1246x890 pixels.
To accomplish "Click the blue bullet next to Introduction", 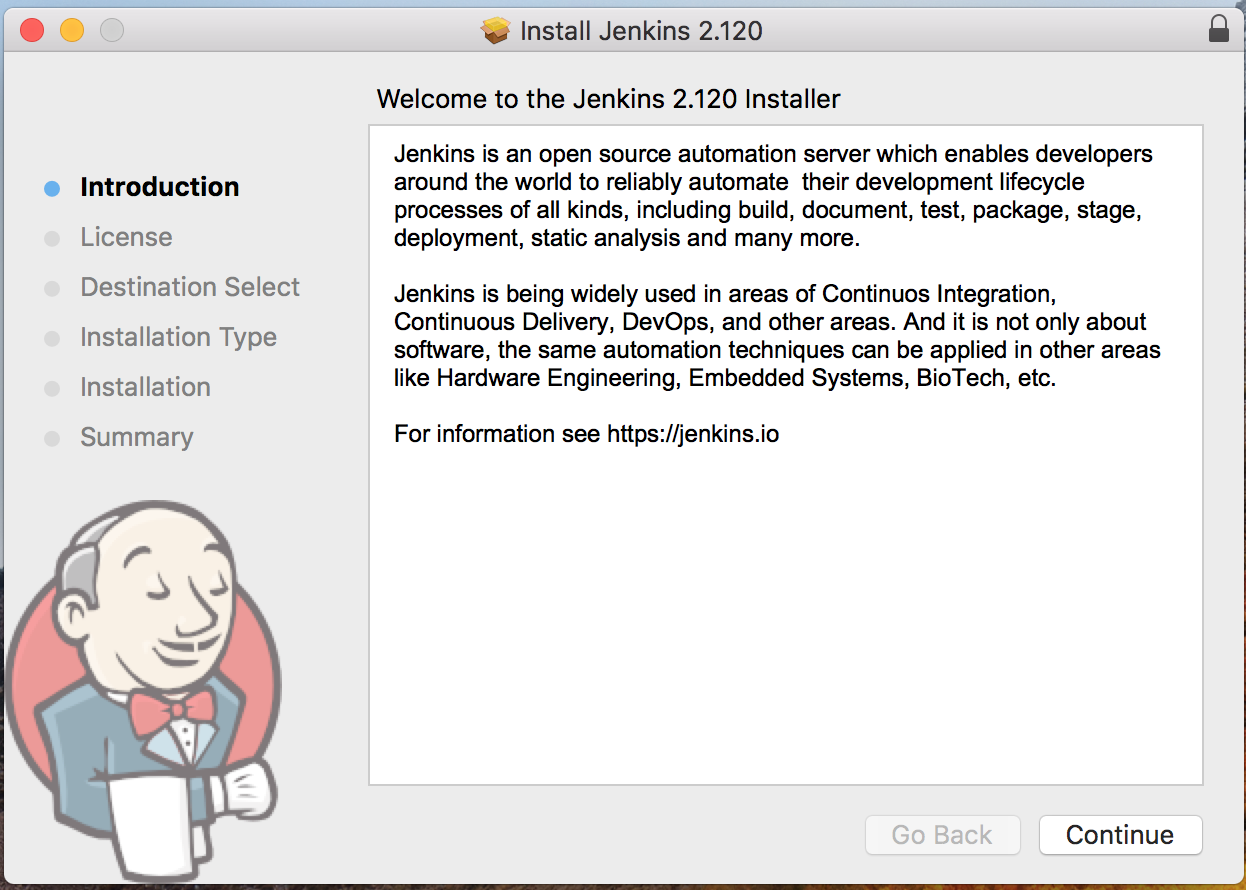I will point(52,188).
